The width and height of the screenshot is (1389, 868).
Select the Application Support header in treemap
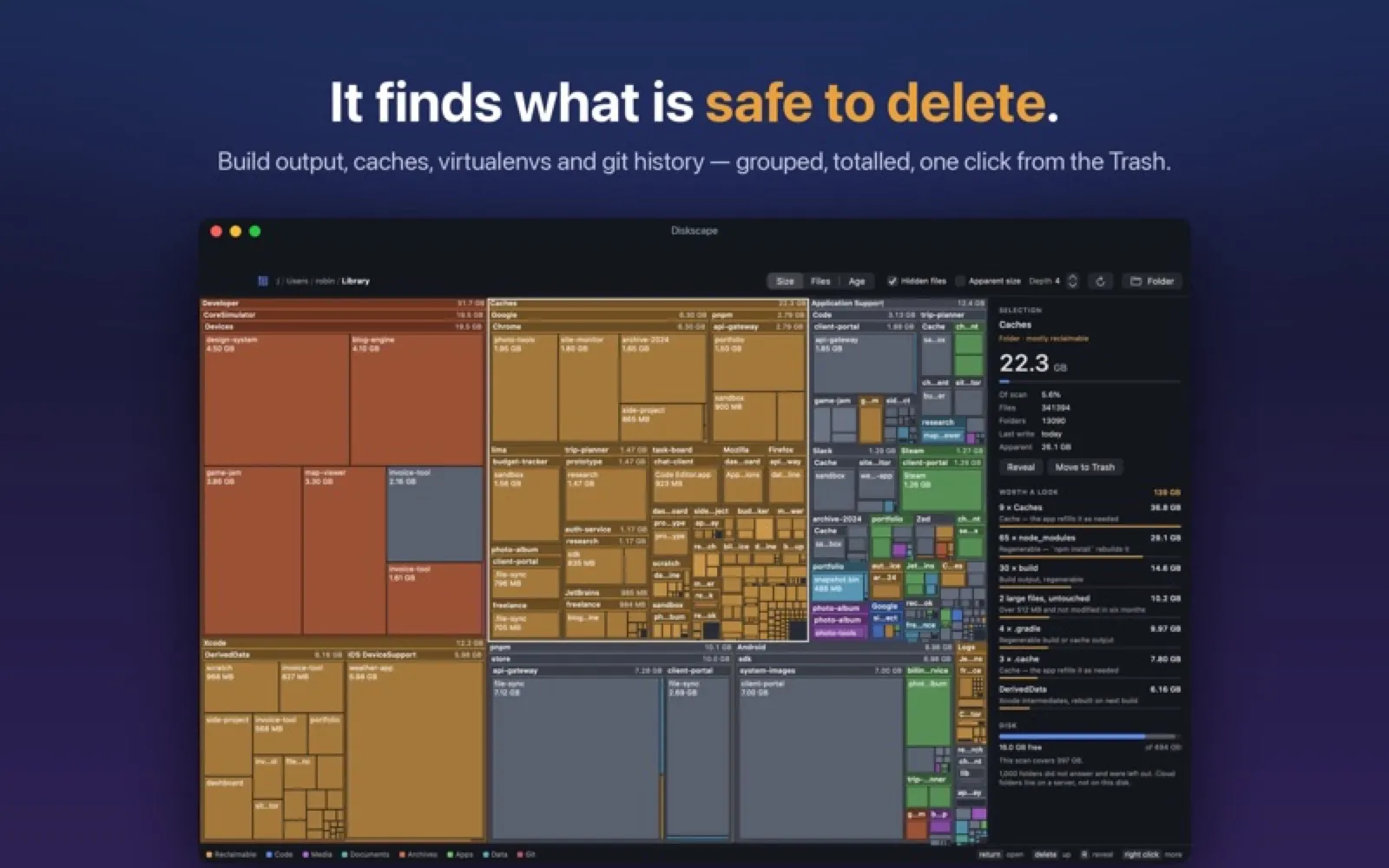[x=899, y=304]
